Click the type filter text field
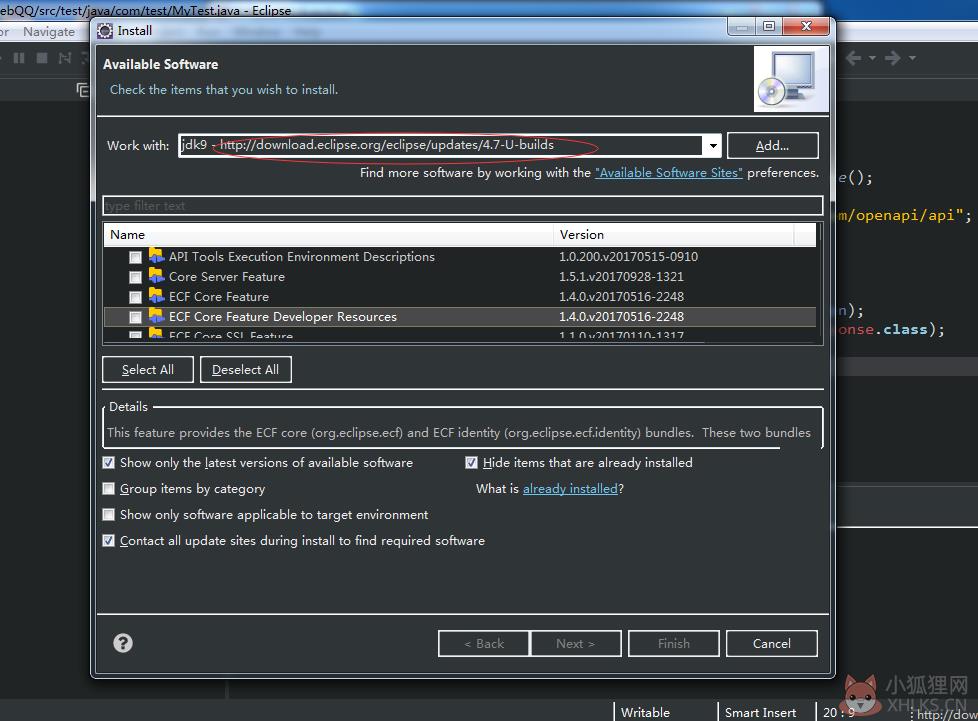The image size is (978, 721). pyautogui.click(x=462, y=206)
